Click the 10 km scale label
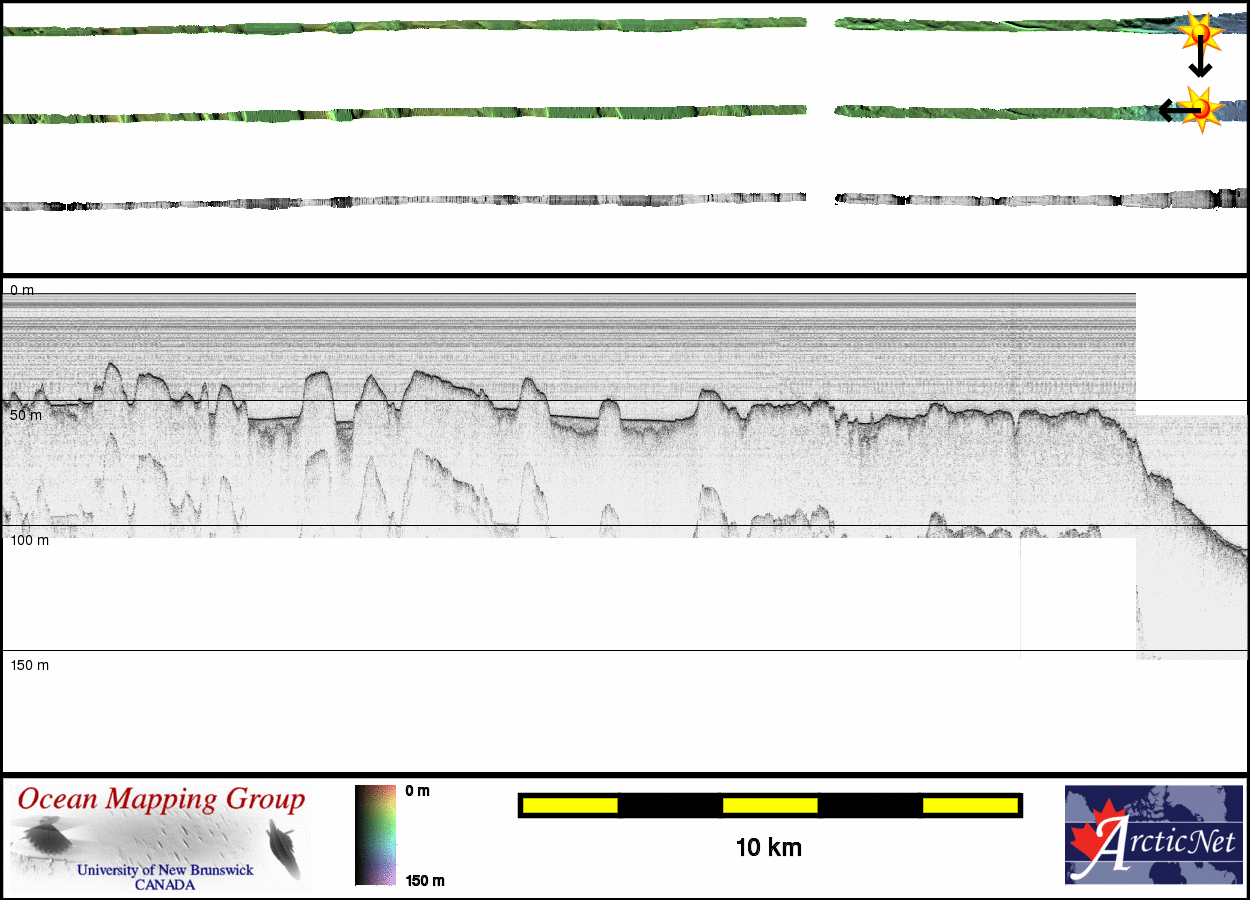Viewport: 1250px width, 900px height. (768, 848)
